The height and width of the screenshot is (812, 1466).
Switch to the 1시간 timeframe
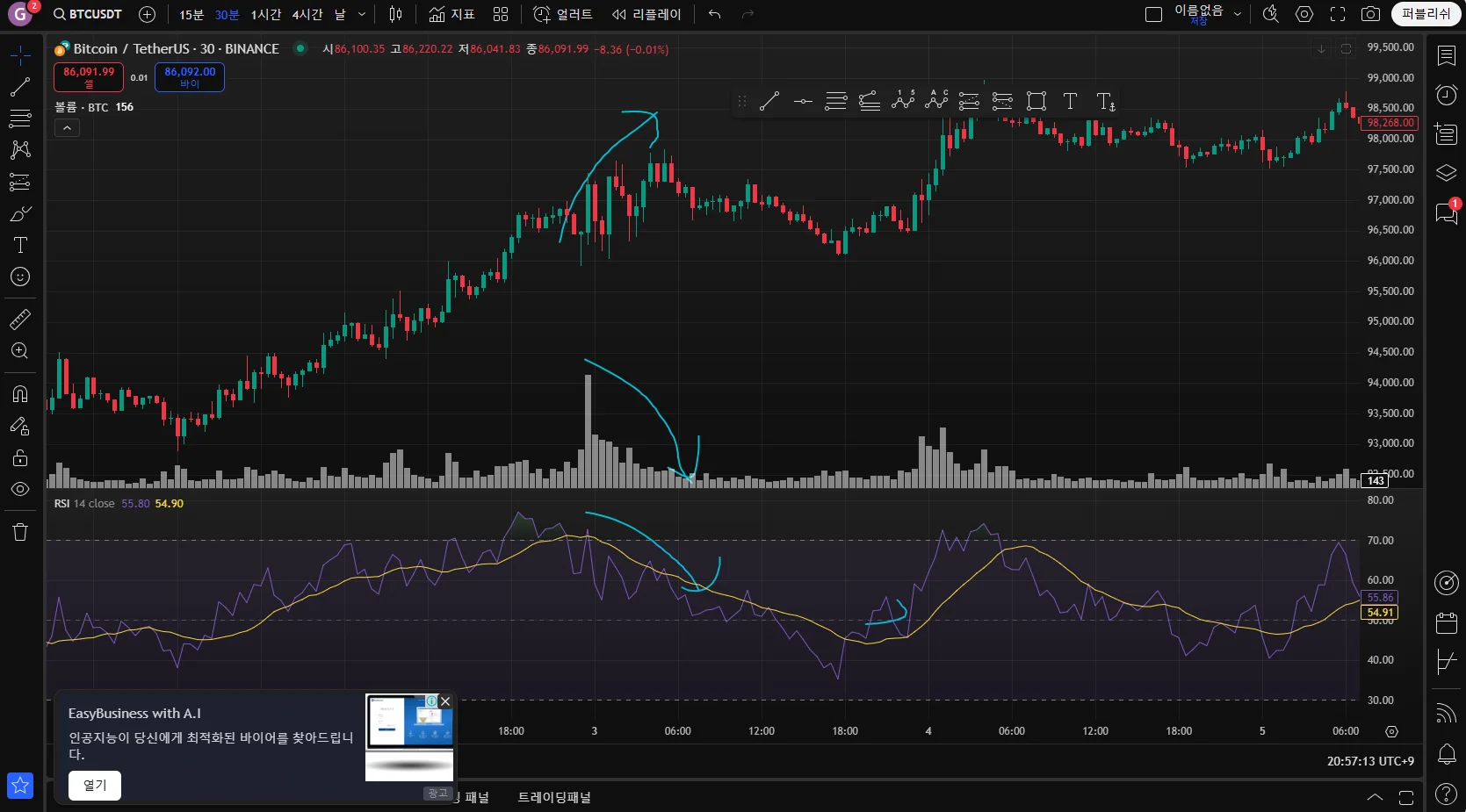265,14
